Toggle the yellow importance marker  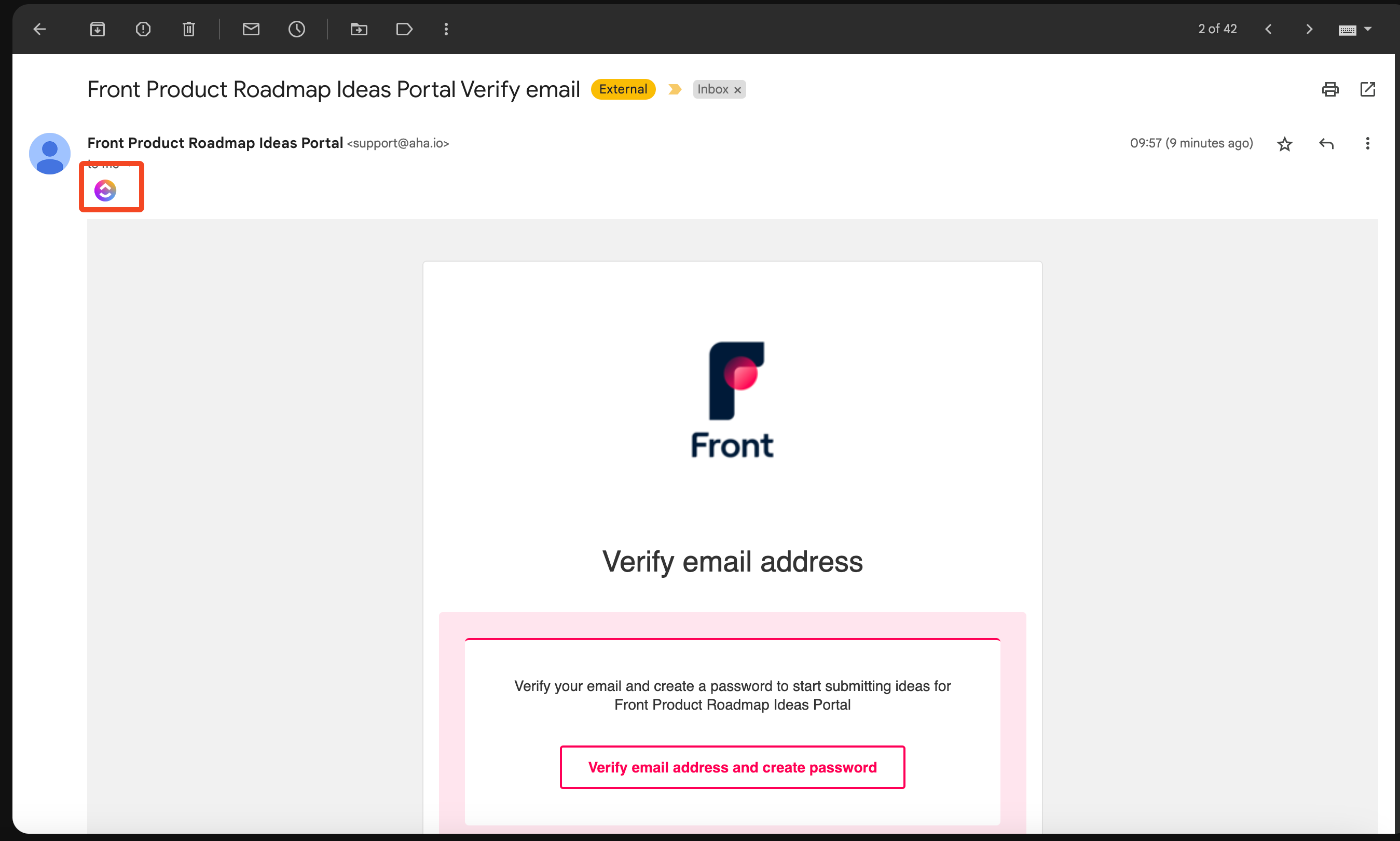[675, 89]
